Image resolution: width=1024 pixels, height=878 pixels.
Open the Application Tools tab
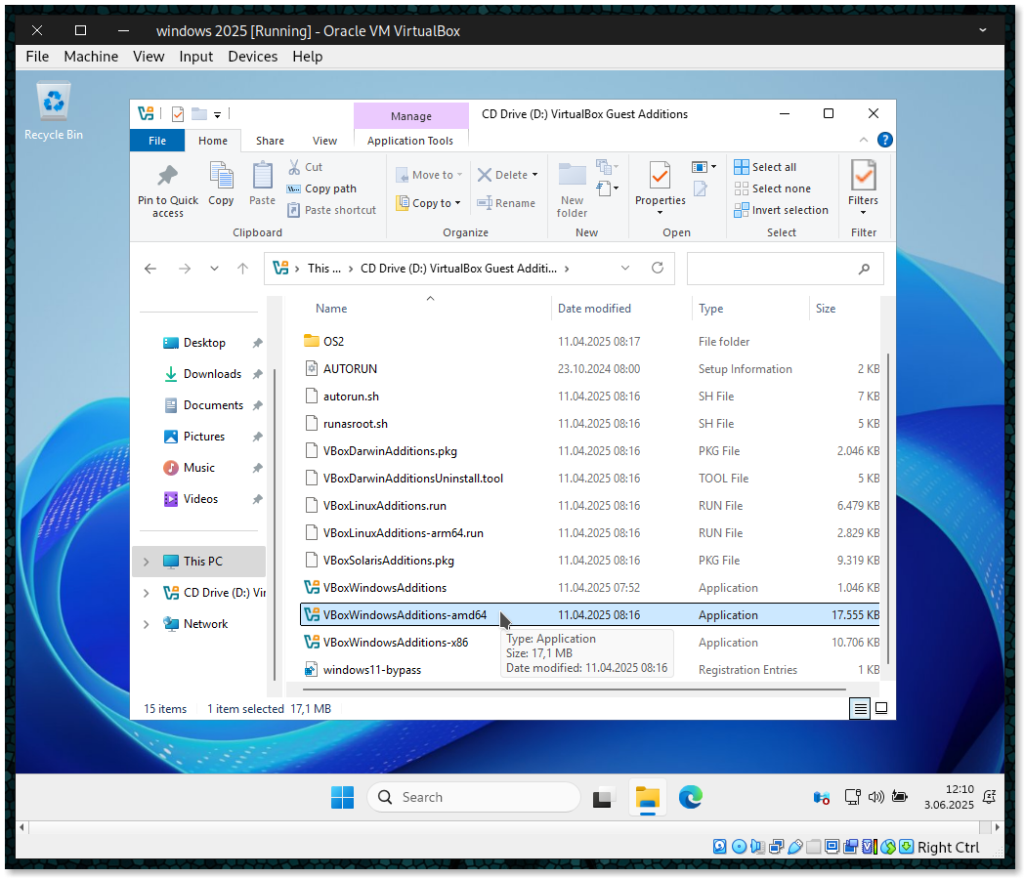tap(410, 140)
